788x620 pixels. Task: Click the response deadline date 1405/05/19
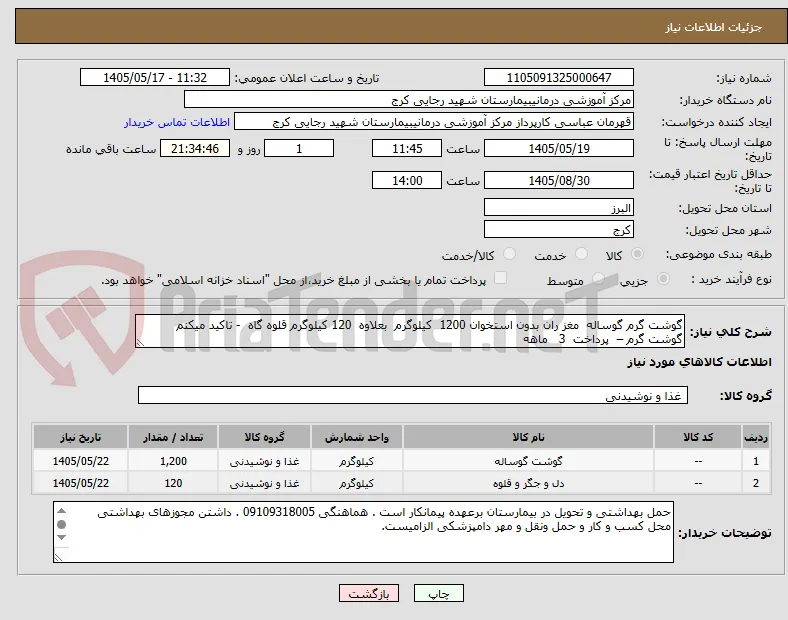point(558,149)
